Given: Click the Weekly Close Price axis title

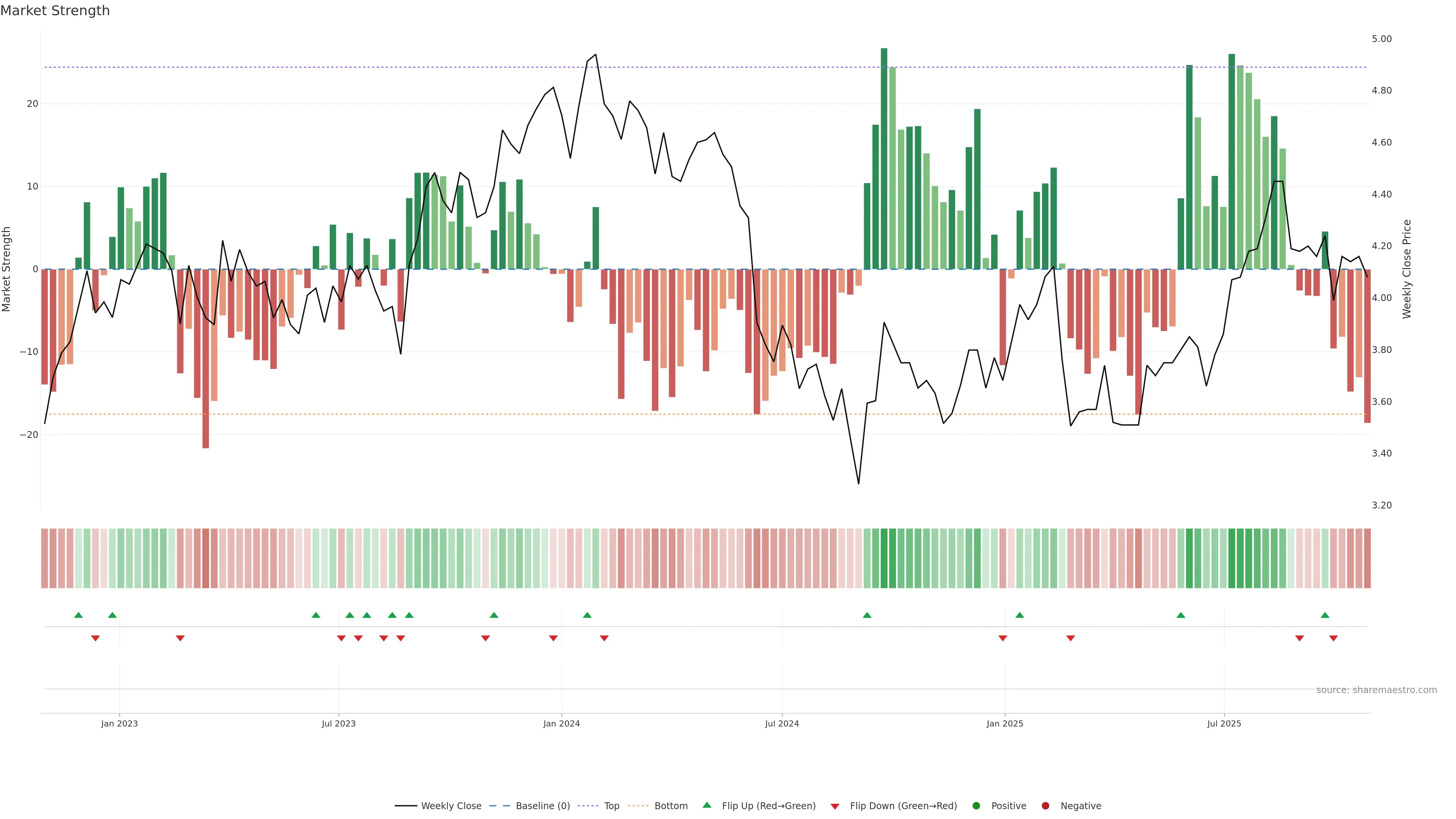Looking at the screenshot, I should [x=1407, y=269].
